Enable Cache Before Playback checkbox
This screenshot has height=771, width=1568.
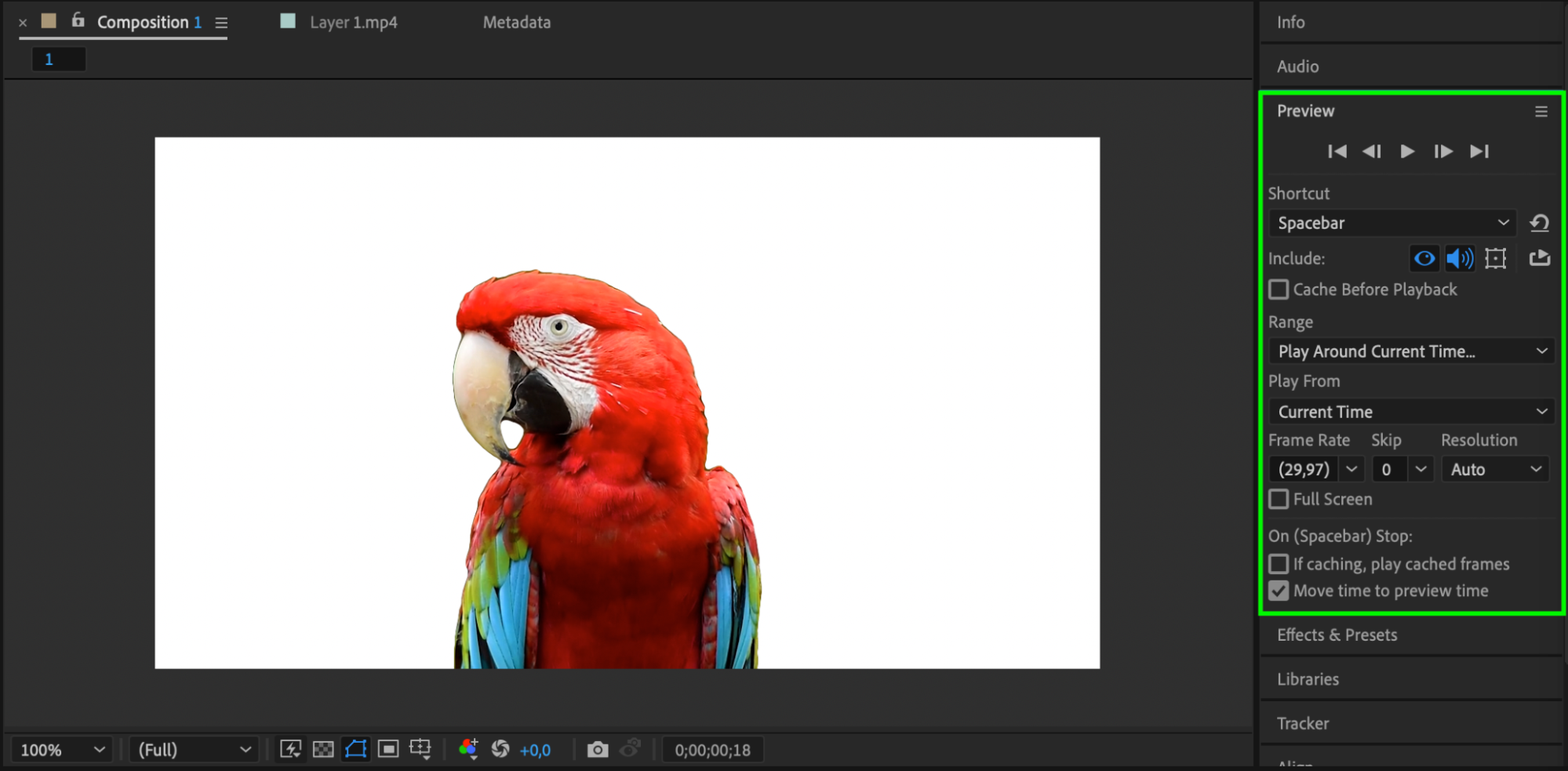click(1279, 289)
